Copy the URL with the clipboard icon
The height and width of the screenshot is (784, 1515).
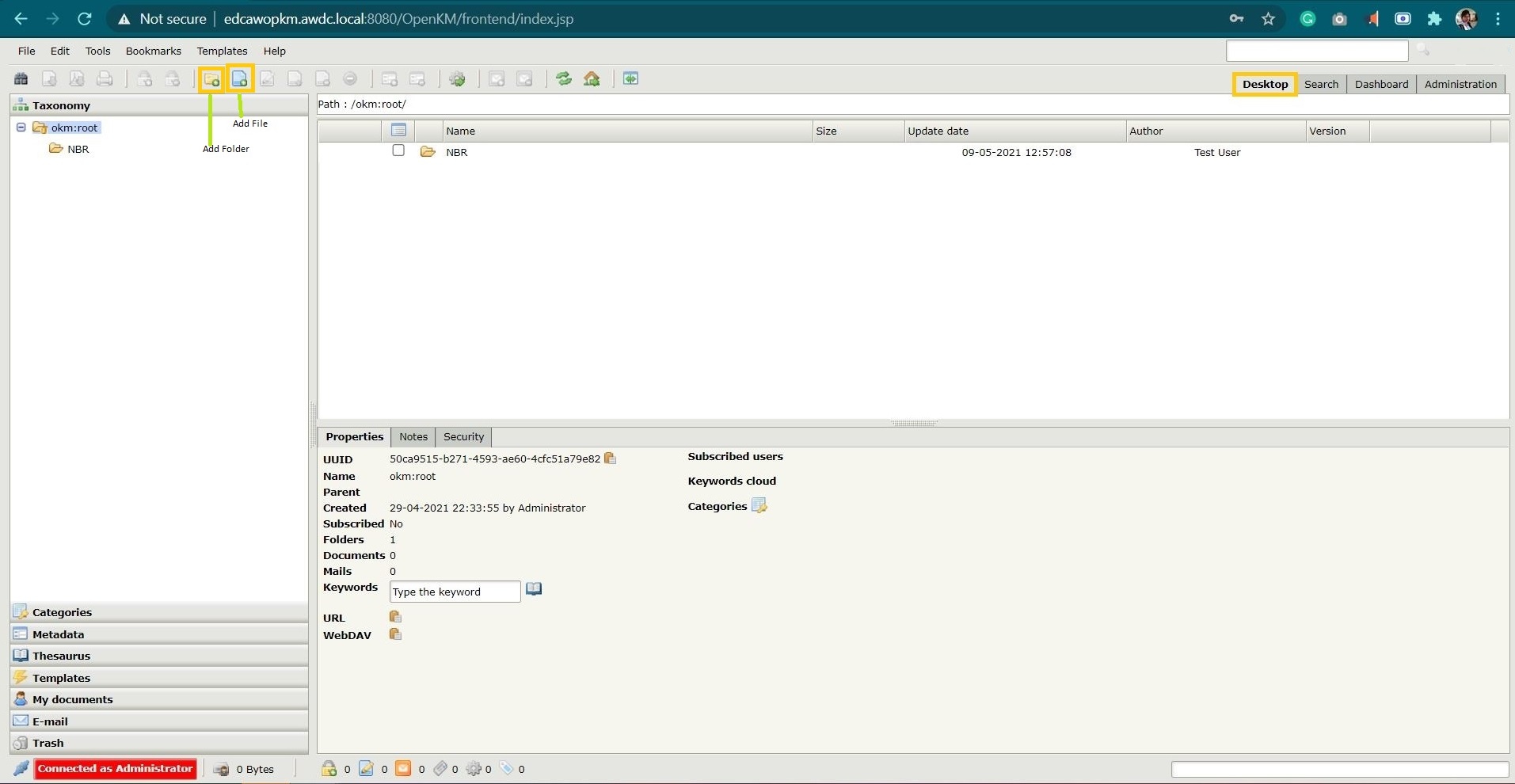[x=395, y=617]
